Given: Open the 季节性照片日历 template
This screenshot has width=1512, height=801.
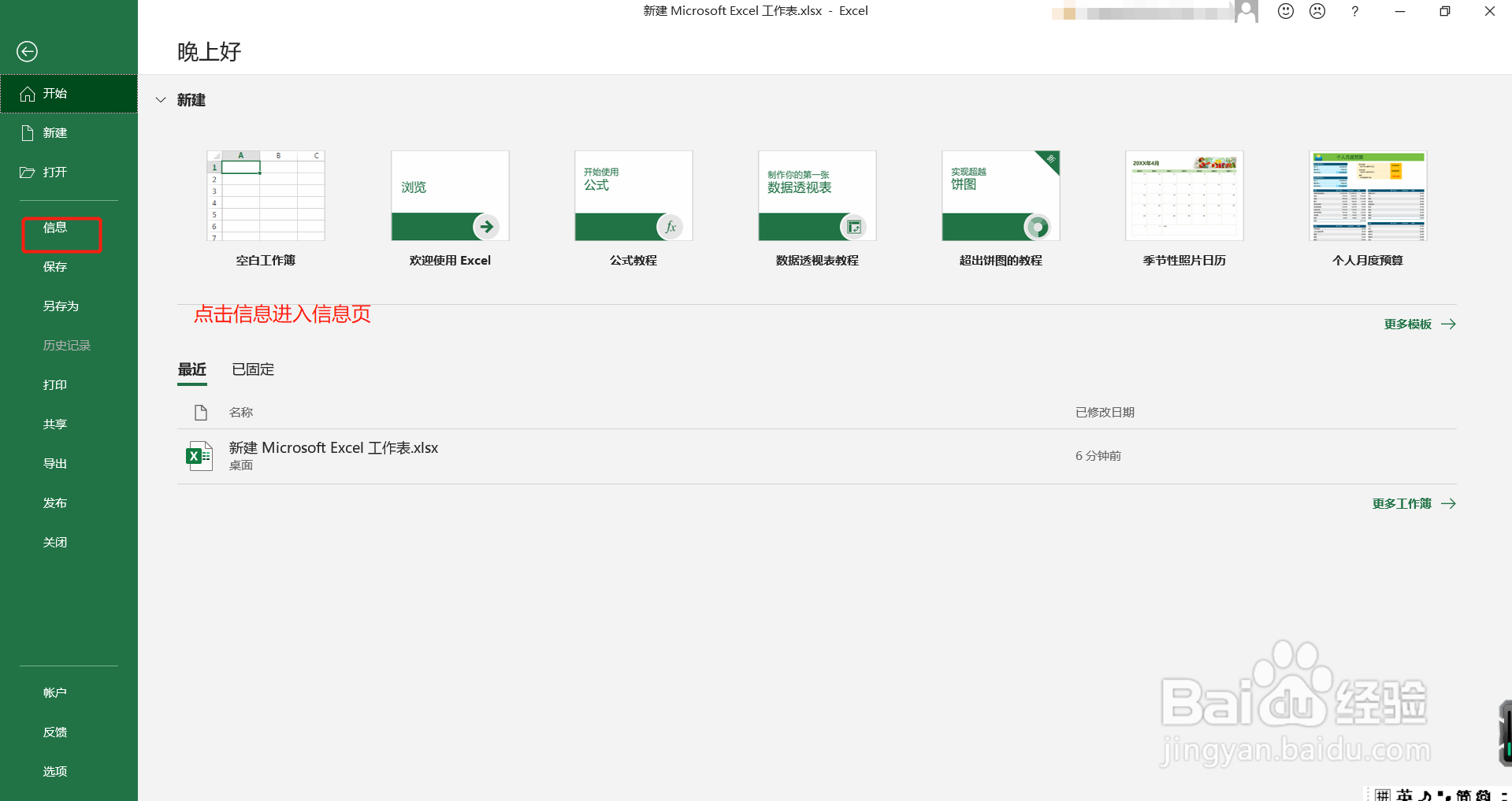Looking at the screenshot, I should tap(1184, 196).
